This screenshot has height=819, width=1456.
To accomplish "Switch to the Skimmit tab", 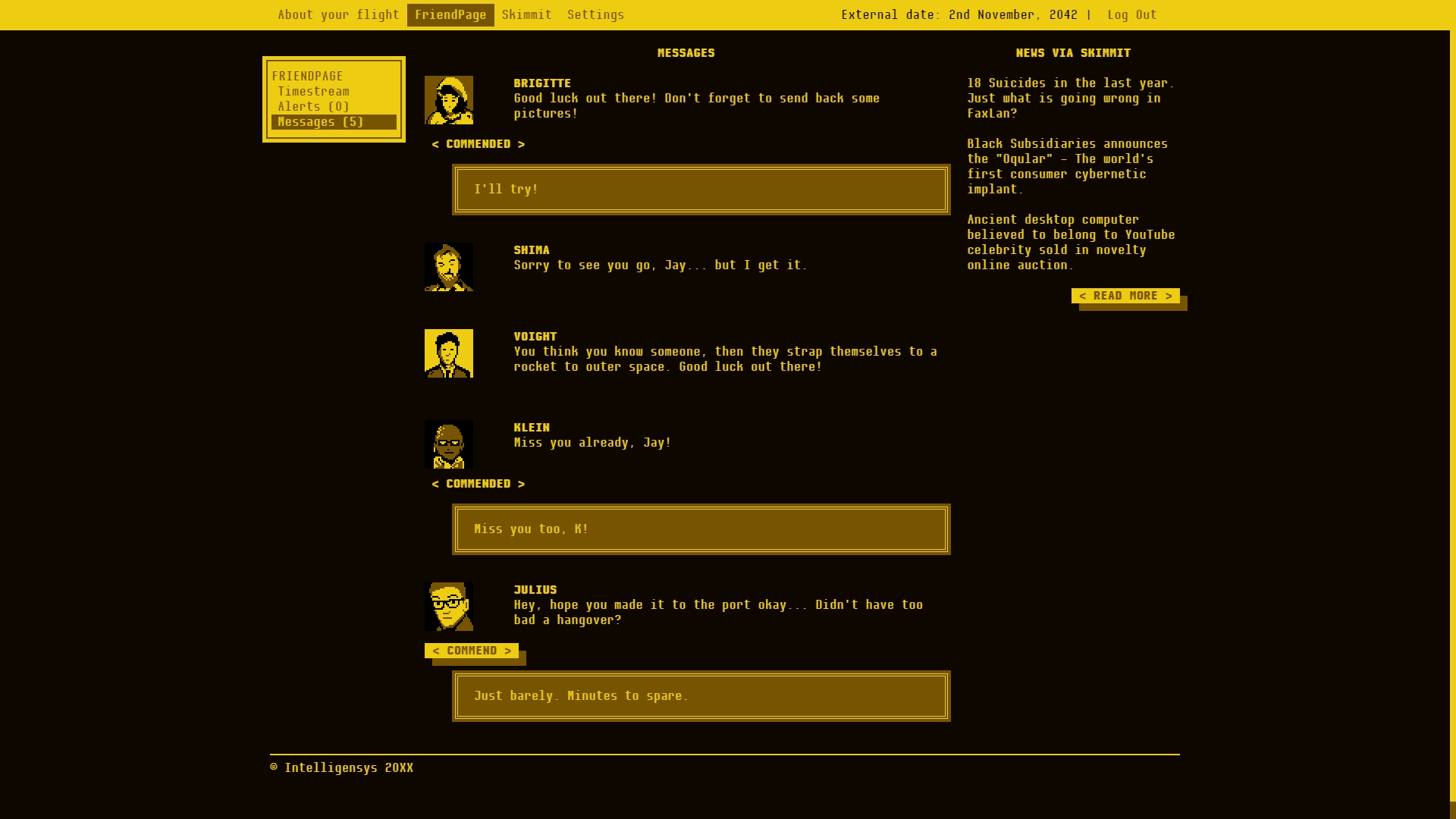I will (x=526, y=15).
